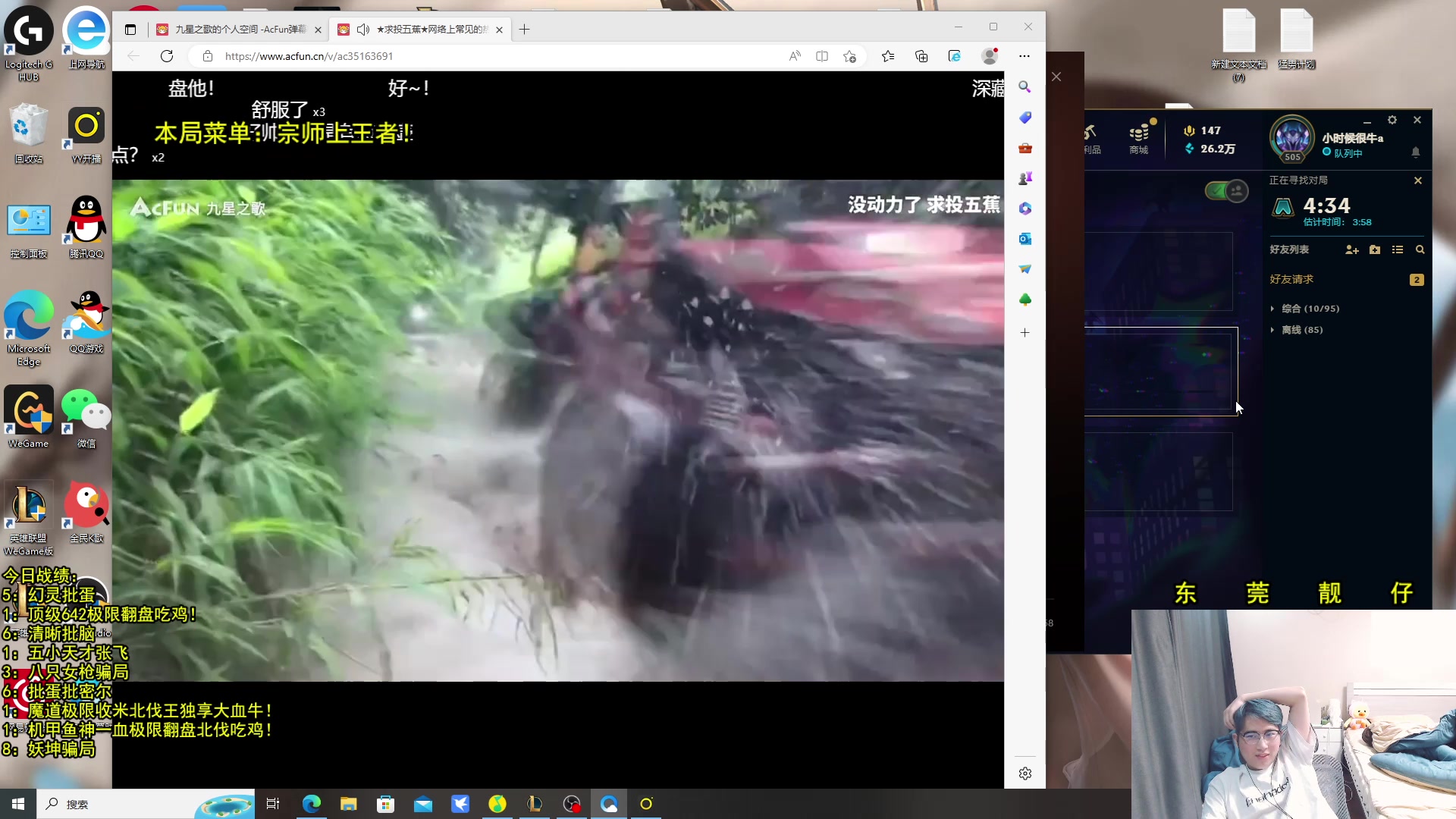Screen dimensions: 1456x819
Task: Add a sidebar app with plus icon
Action: point(1025,333)
